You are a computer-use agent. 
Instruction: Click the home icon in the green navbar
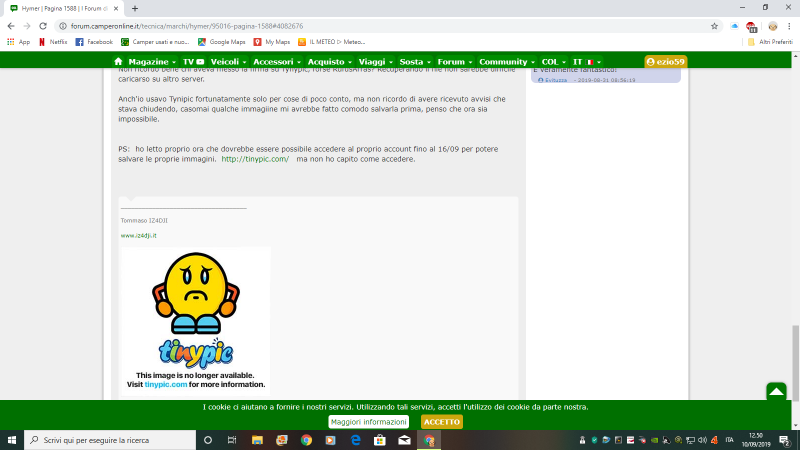click(x=118, y=62)
